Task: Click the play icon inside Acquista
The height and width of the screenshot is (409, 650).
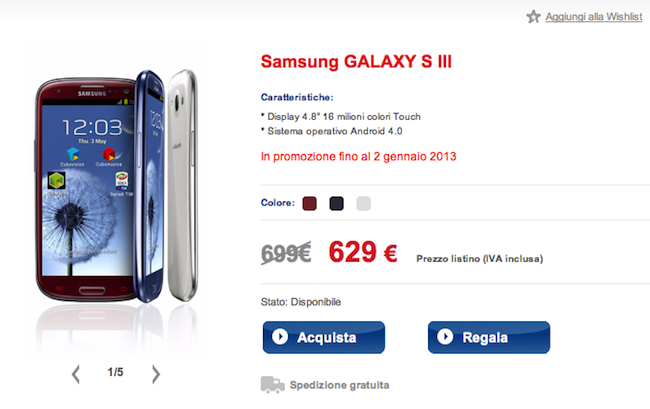Action: tap(280, 336)
